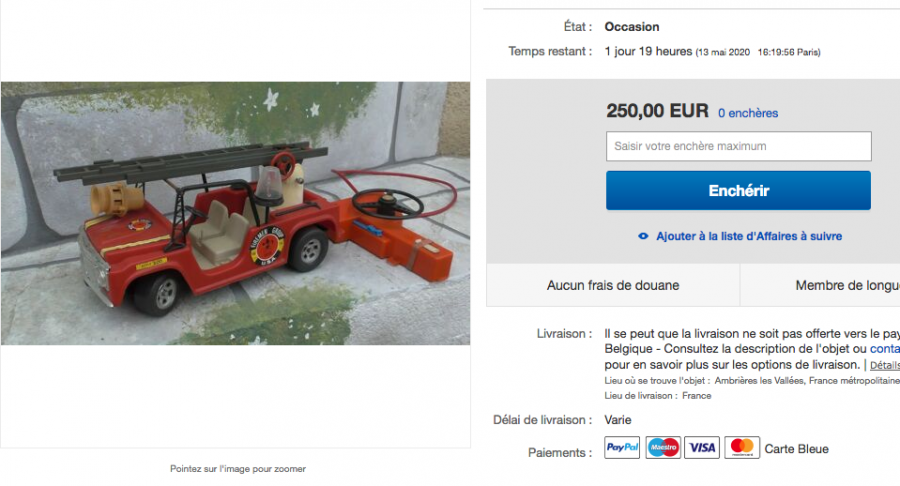Click the Enchérir bid button
The width and height of the screenshot is (900, 486).
tap(738, 190)
